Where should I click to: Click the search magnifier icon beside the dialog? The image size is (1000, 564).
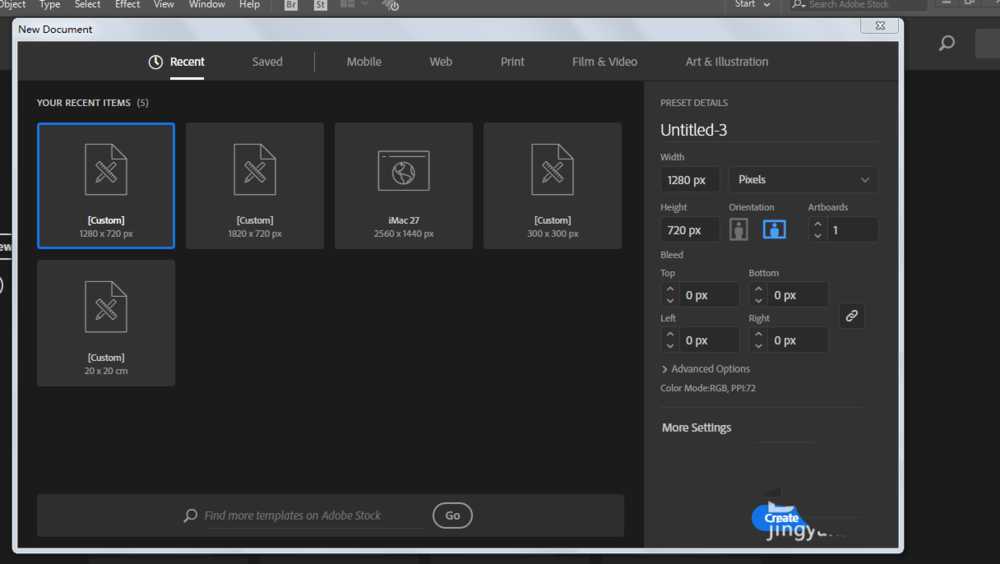(946, 43)
